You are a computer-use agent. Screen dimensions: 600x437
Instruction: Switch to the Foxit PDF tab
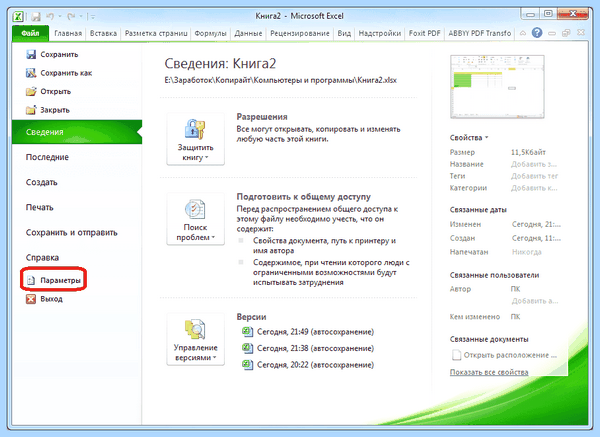coord(424,33)
